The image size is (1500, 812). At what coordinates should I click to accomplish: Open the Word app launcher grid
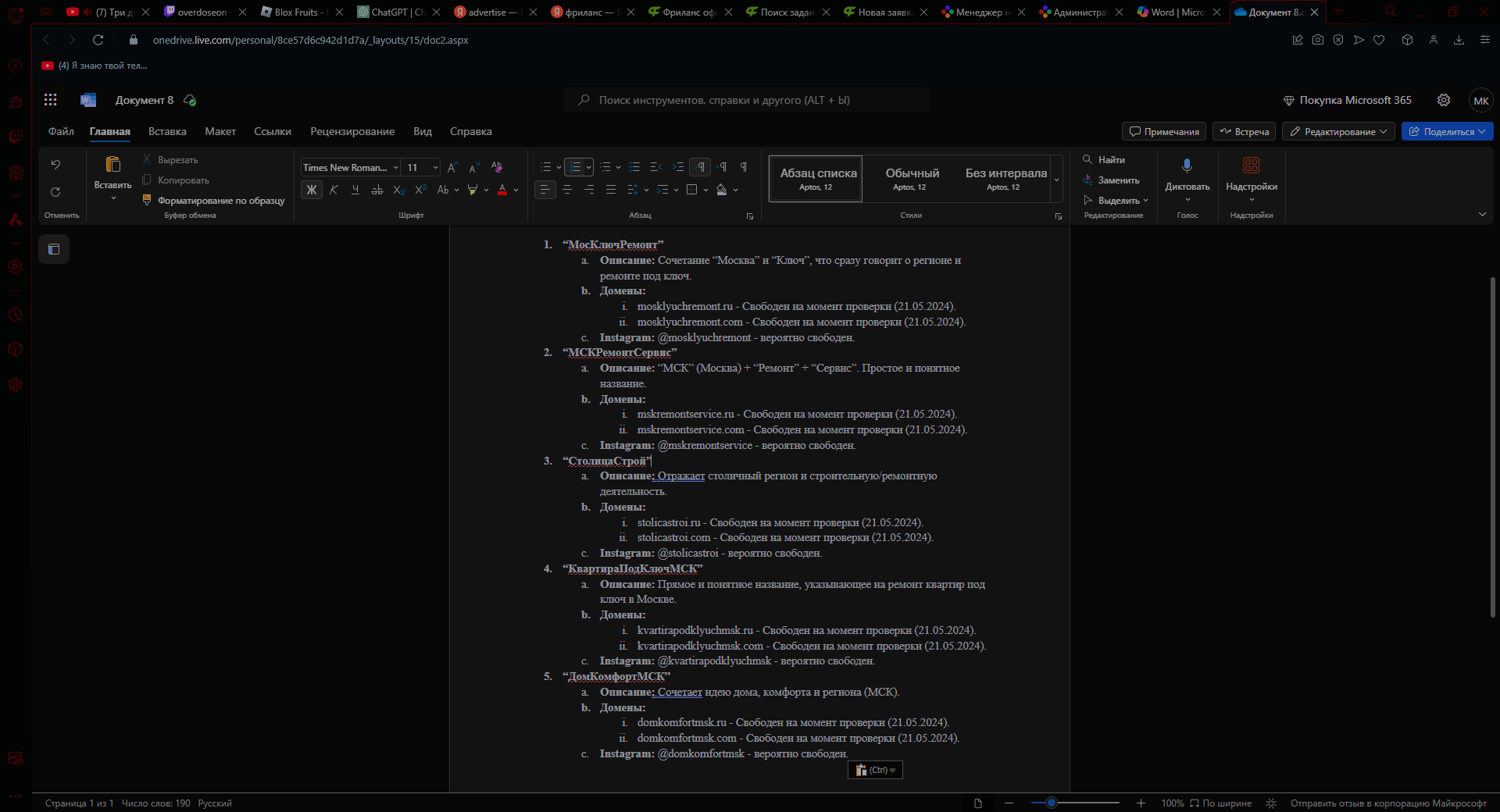pyautogui.click(x=51, y=100)
